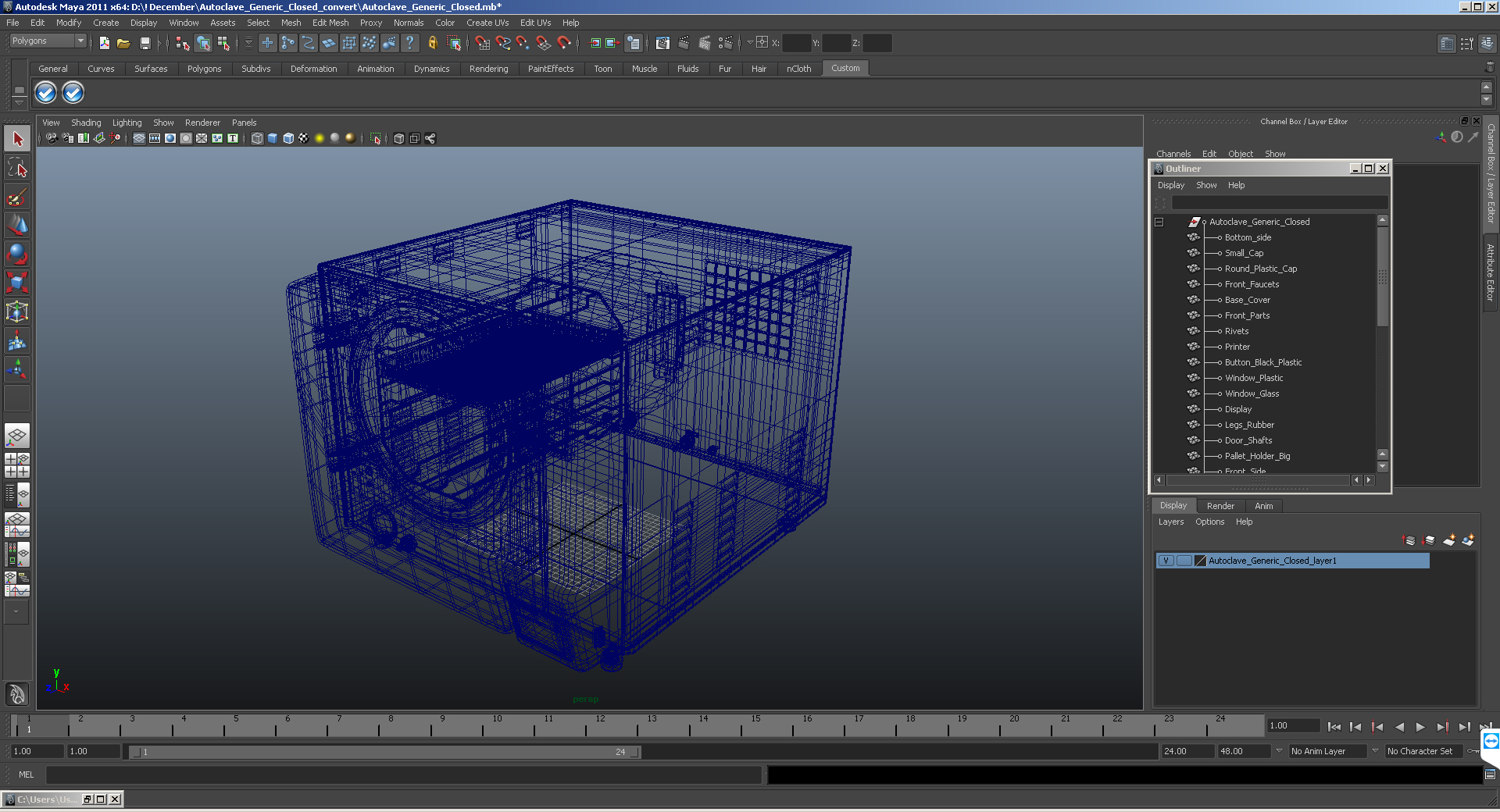Activate the Lasso Select tool
Screen dimensions: 1500x812
(17, 168)
